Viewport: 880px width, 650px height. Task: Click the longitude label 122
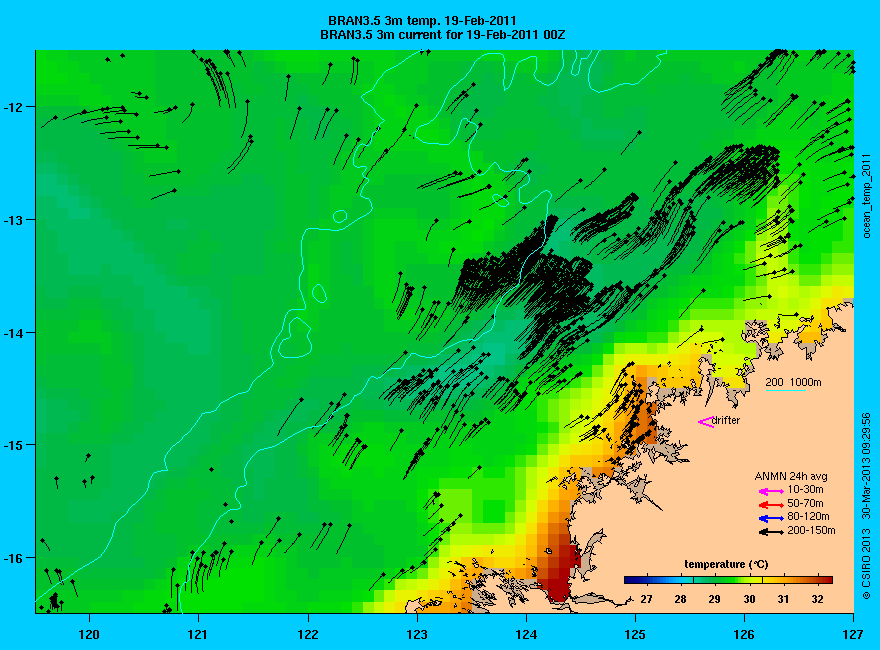(308, 635)
